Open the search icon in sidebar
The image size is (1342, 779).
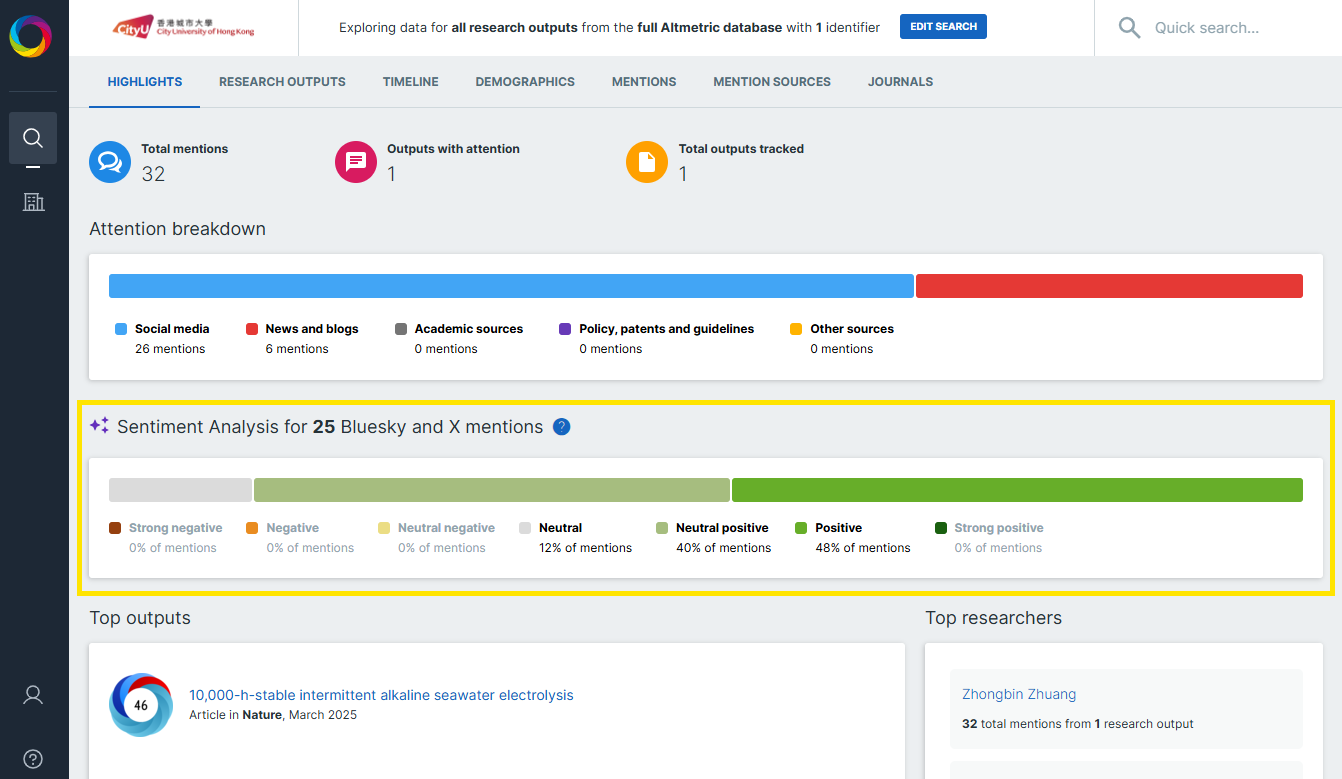coord(33,138)
